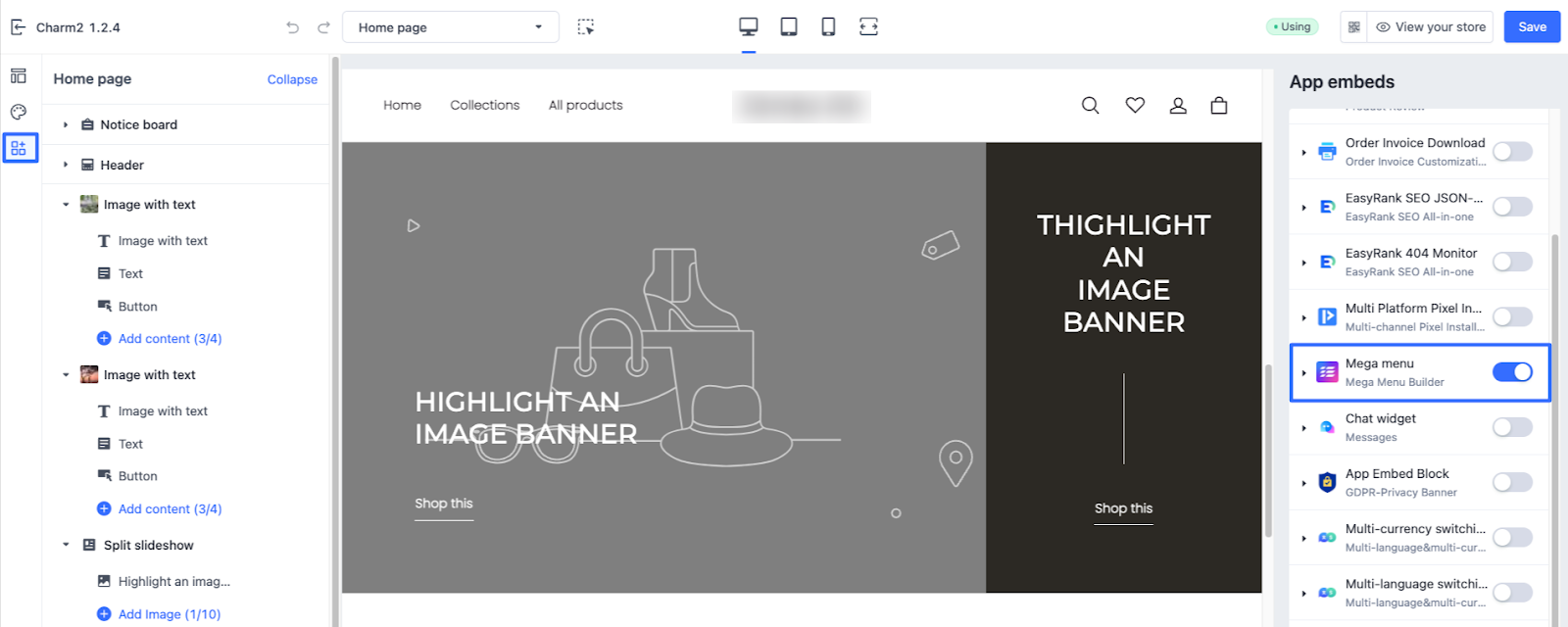The height and width of the screenshot is (627, 1568).
Task: Click the Multi Platform Pixel app icon
Action: click(1327, 316)
